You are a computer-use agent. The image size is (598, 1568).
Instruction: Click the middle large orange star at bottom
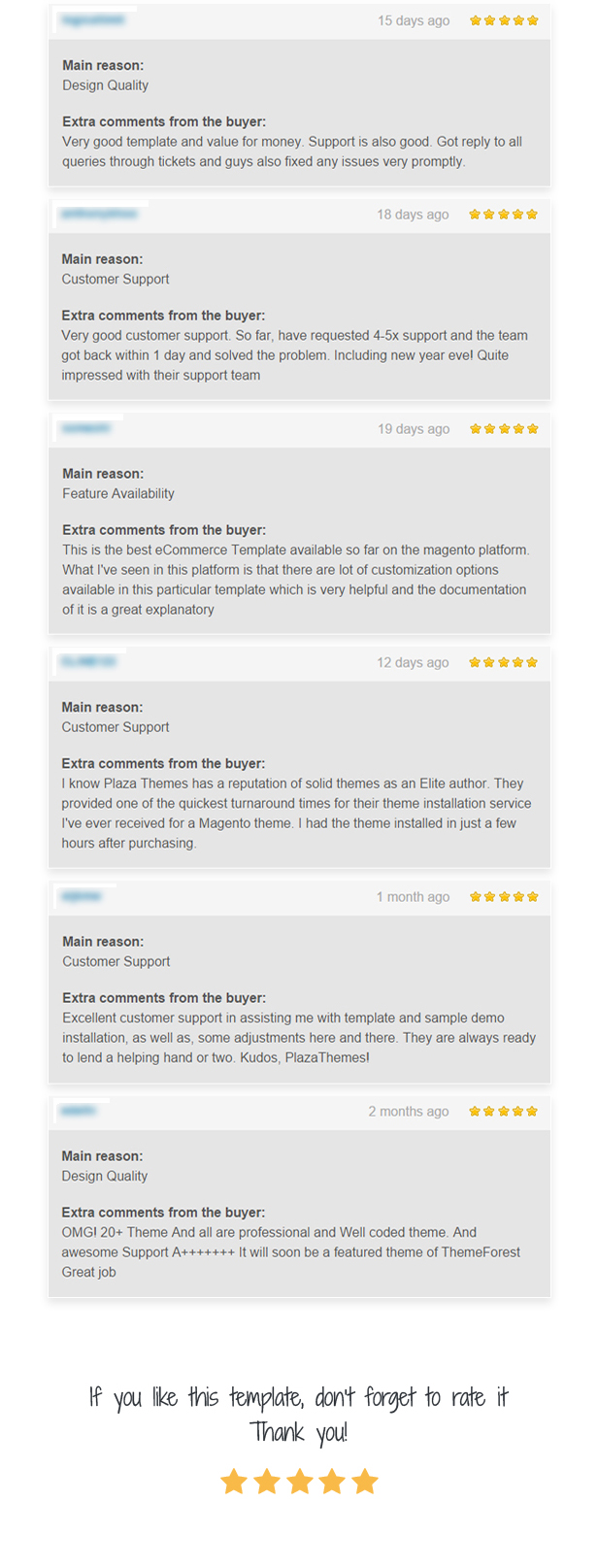(x=299, y=1482)
